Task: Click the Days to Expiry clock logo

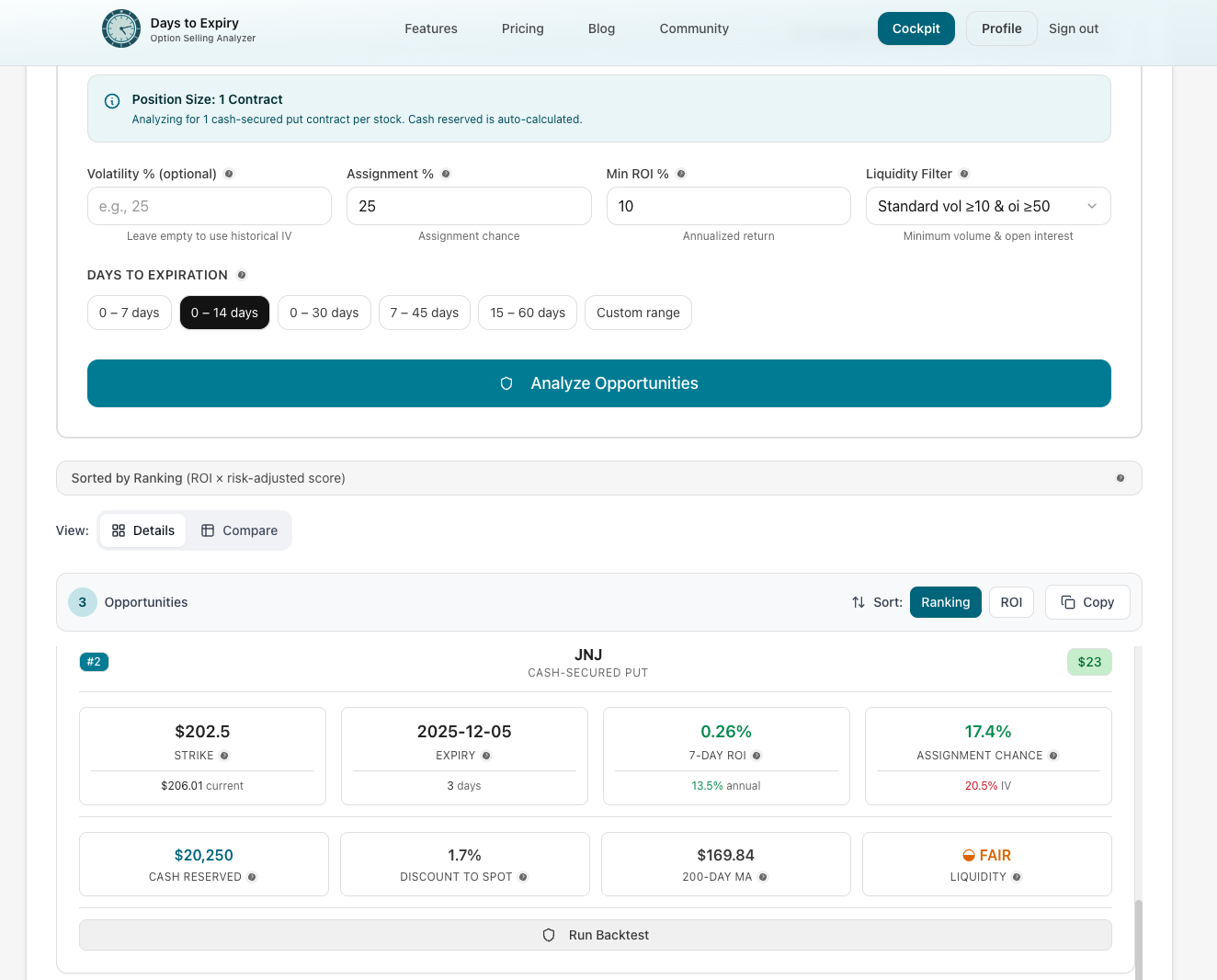Action: 120,28
